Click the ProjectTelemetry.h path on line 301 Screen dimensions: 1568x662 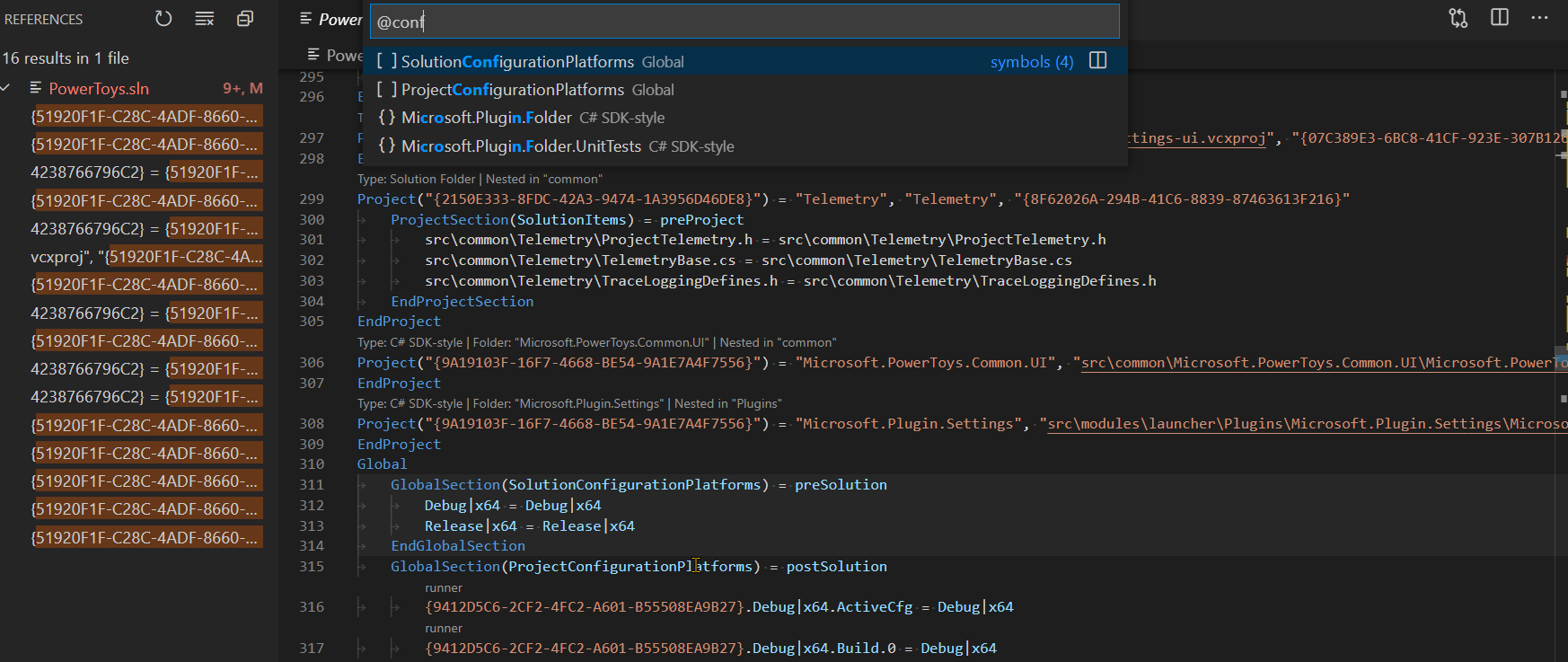(588, 240)
